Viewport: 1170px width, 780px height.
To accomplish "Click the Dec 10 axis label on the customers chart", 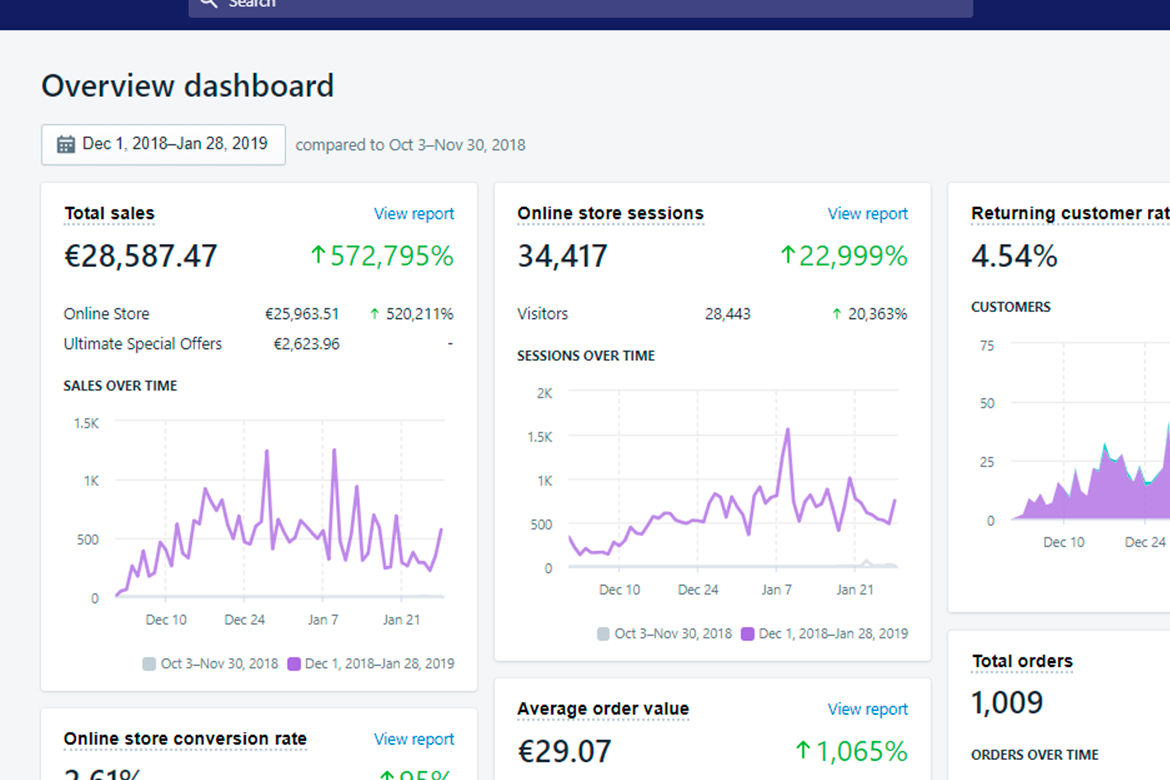I will [1063, 542].
